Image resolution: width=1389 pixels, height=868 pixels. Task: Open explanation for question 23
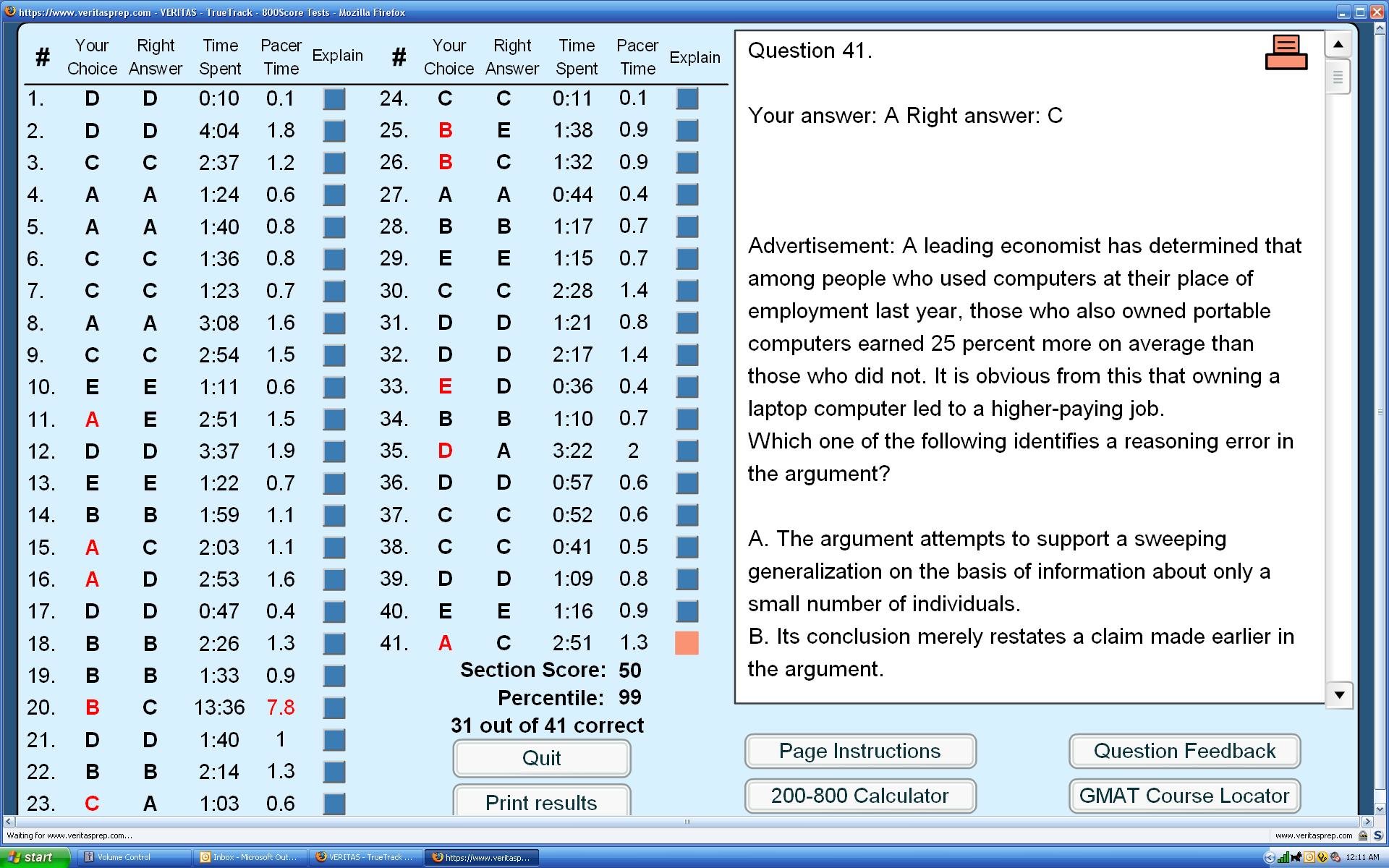click(x=334, y=804)
